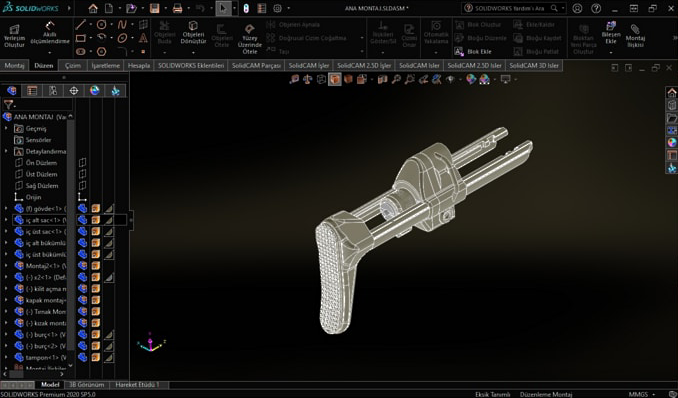Click the Bileşen Ekle tool
This screenshot has width=678, height=398.
coord(611,32)
